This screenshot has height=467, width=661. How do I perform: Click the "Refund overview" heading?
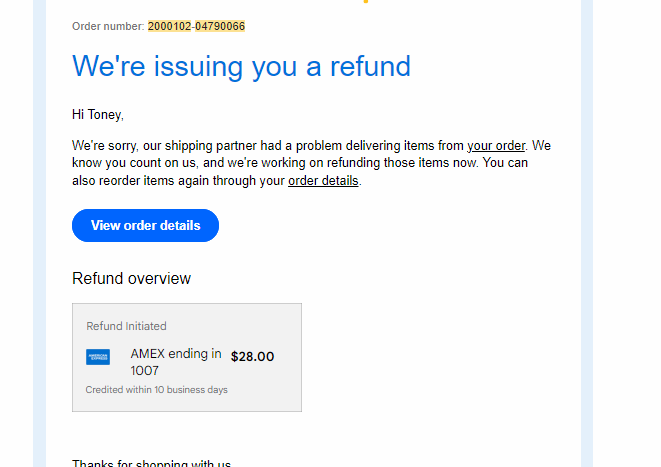(132, 279)
